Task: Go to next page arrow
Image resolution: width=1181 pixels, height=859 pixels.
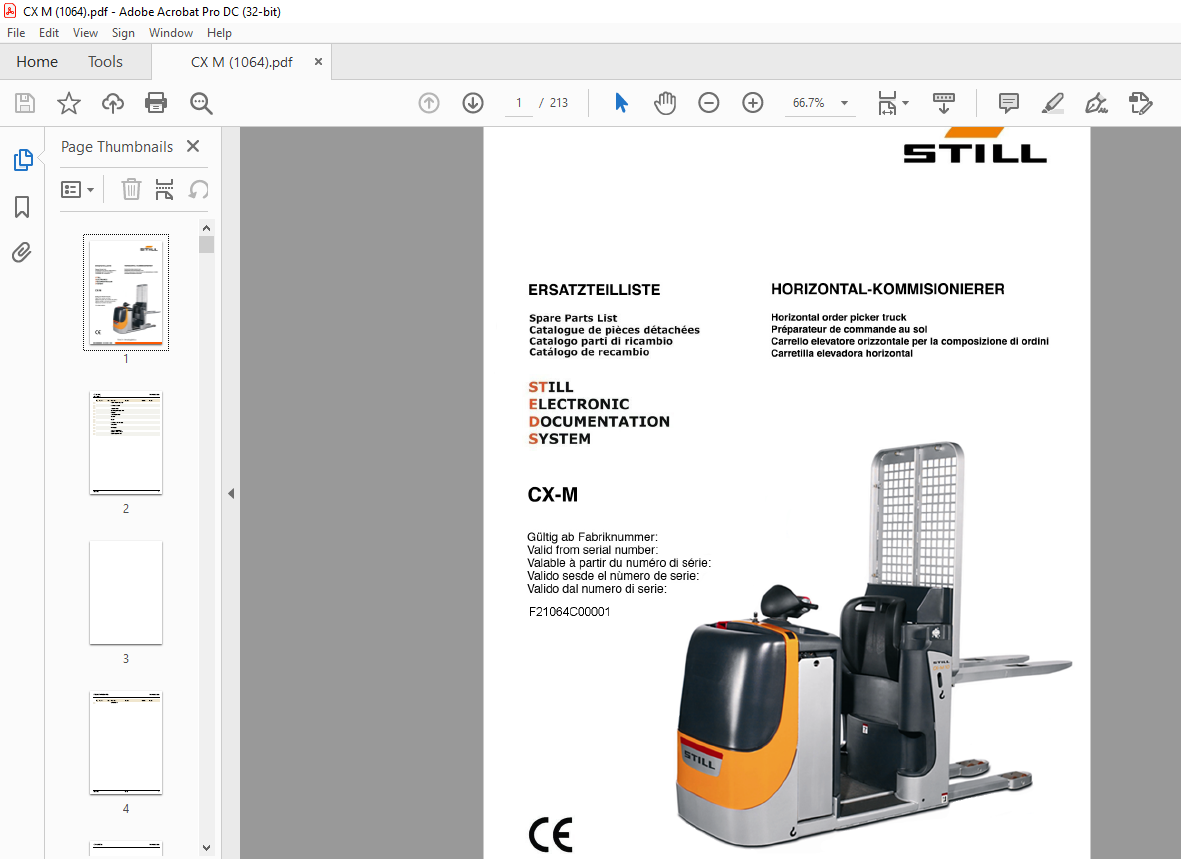Action: pos(473,102)
